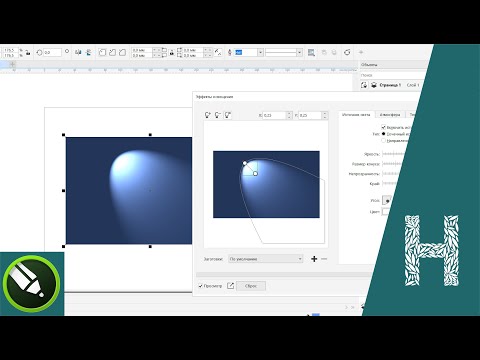The width and height of the screenshot is (480, 360).
Task: Open the outline width dropdown
Action: 260,52
